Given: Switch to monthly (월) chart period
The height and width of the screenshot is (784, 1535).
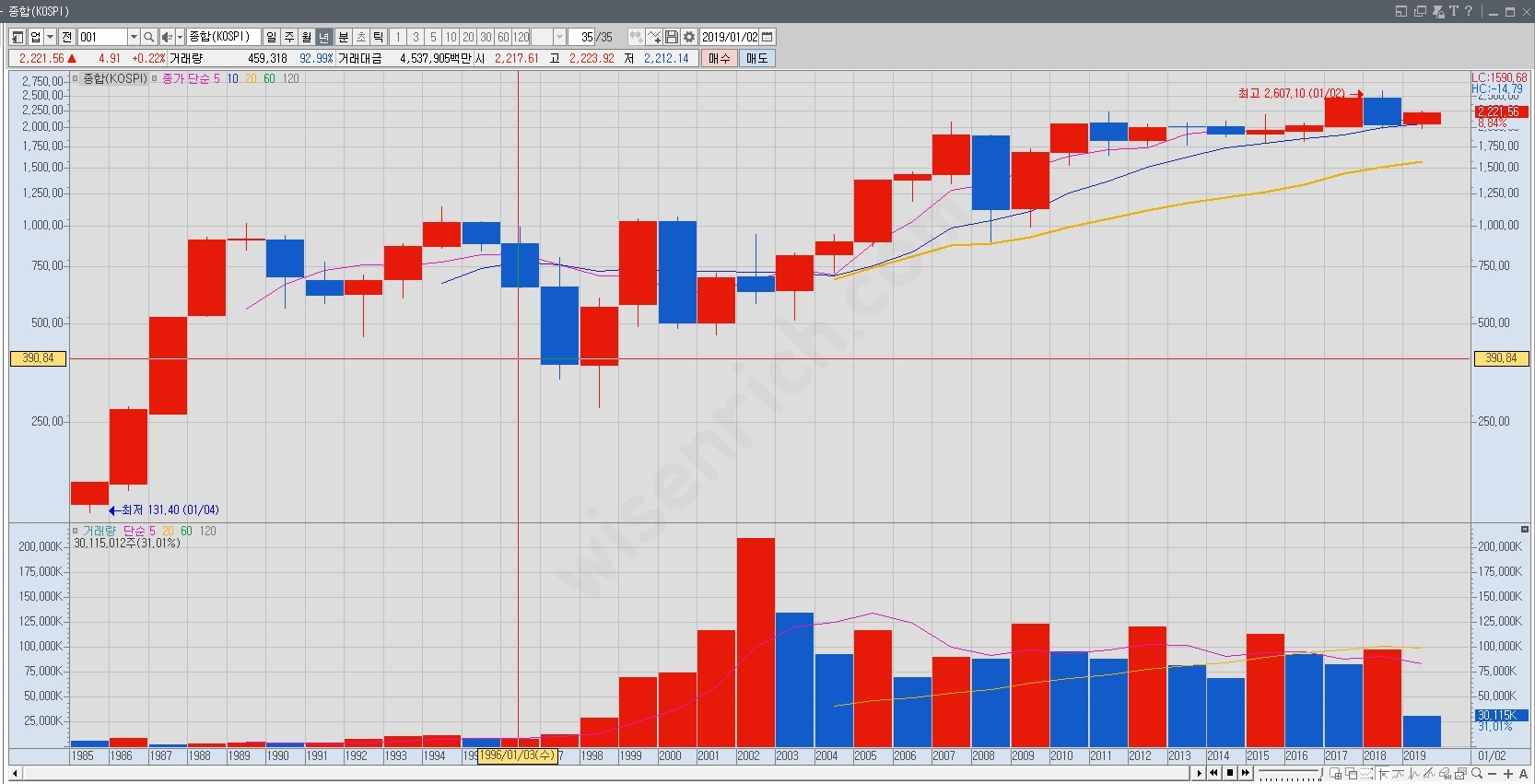Looking at the screenshot, I should (x=306, y=37).
